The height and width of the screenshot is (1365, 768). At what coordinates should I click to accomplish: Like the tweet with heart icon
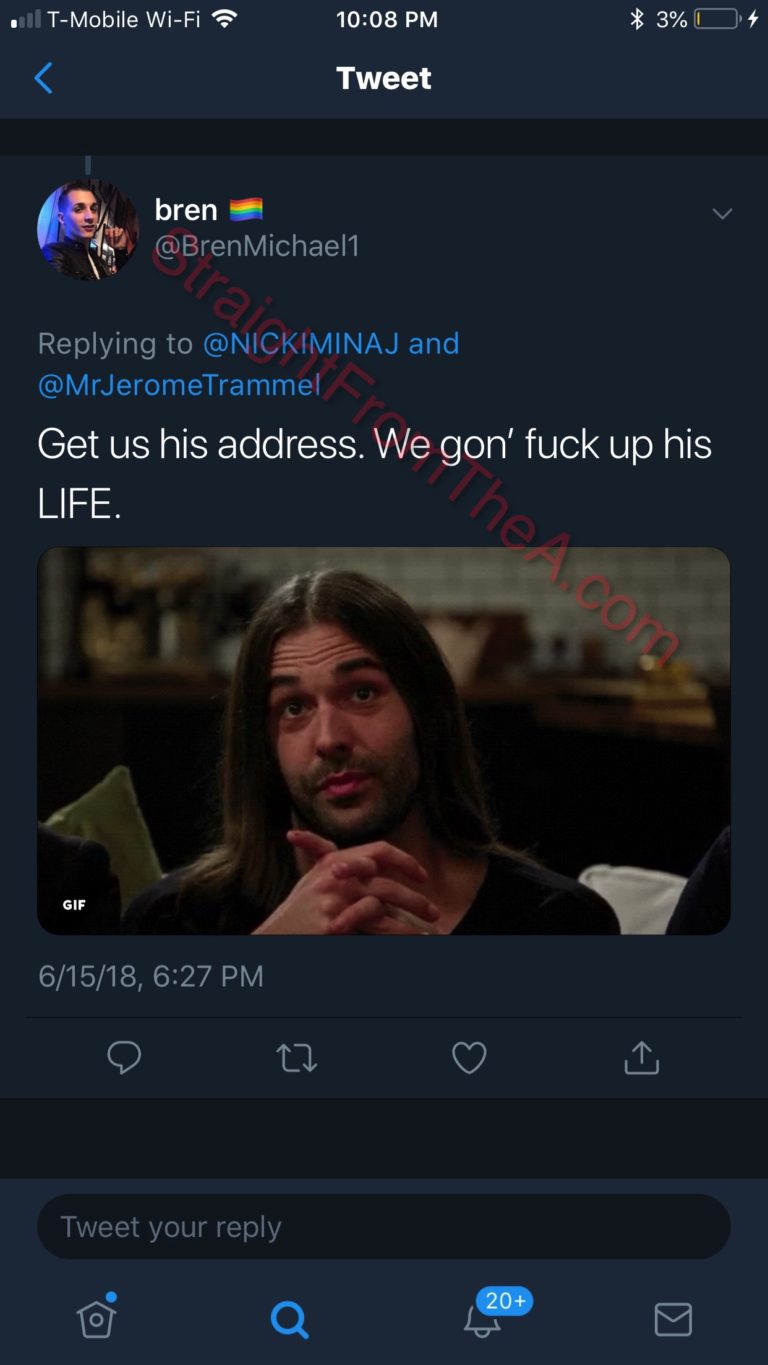pos(469,1057)
